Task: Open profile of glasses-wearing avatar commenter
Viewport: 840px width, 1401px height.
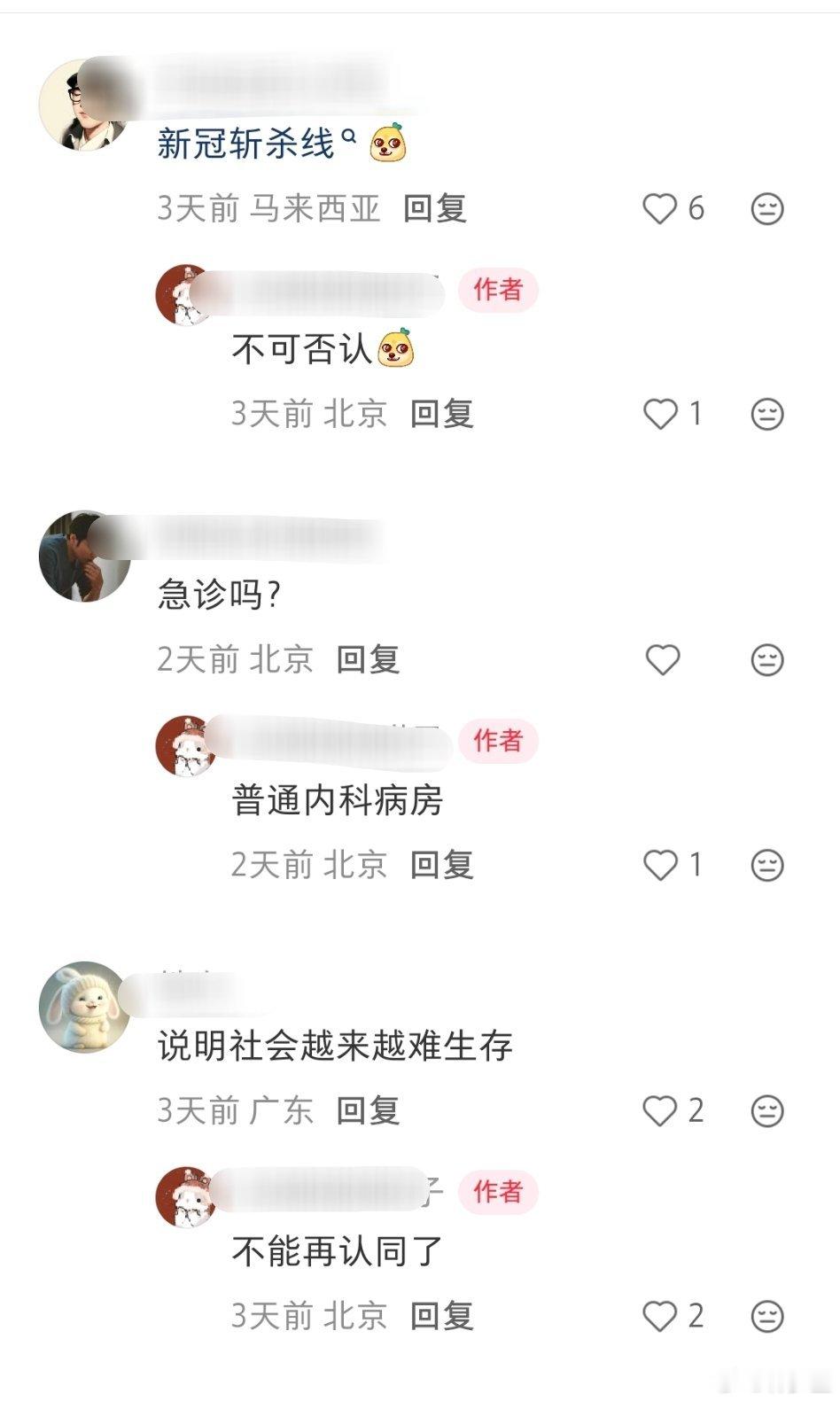Action: click(x=84, y=105)
